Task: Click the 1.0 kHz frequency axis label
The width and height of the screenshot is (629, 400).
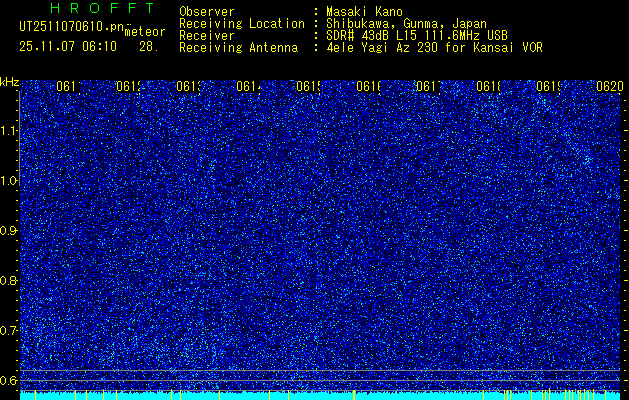Action: point(10,181)
